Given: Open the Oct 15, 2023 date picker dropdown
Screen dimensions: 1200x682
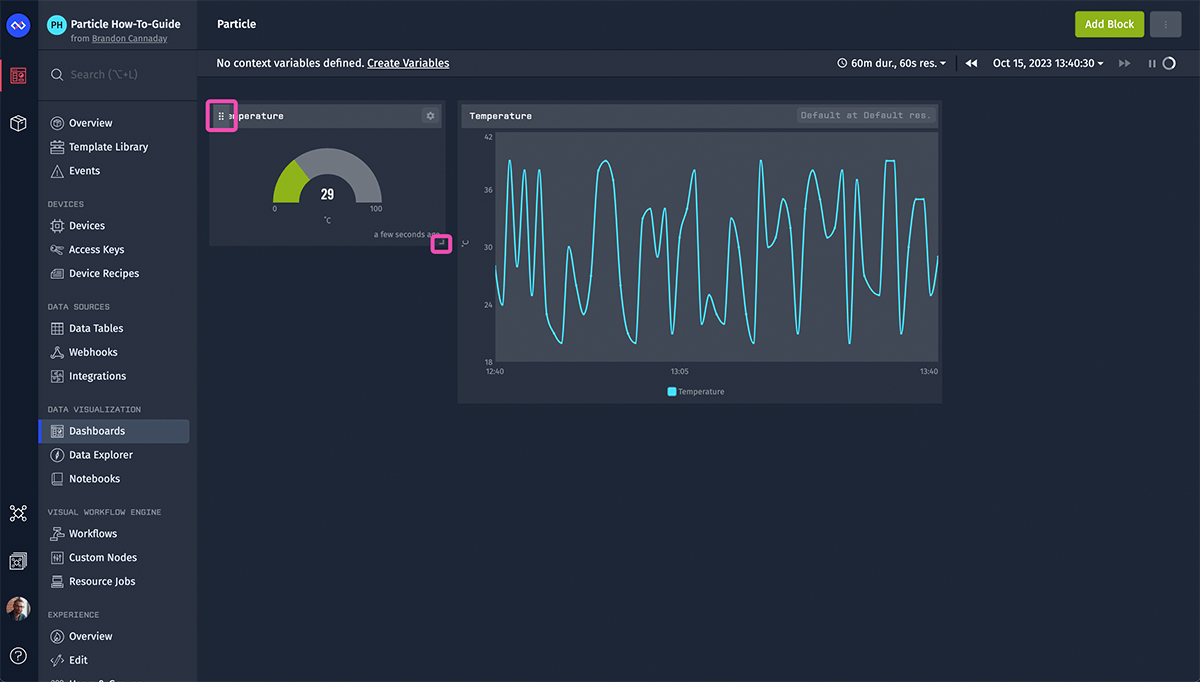Looking at the screenshot, I should click(1048, 63).
